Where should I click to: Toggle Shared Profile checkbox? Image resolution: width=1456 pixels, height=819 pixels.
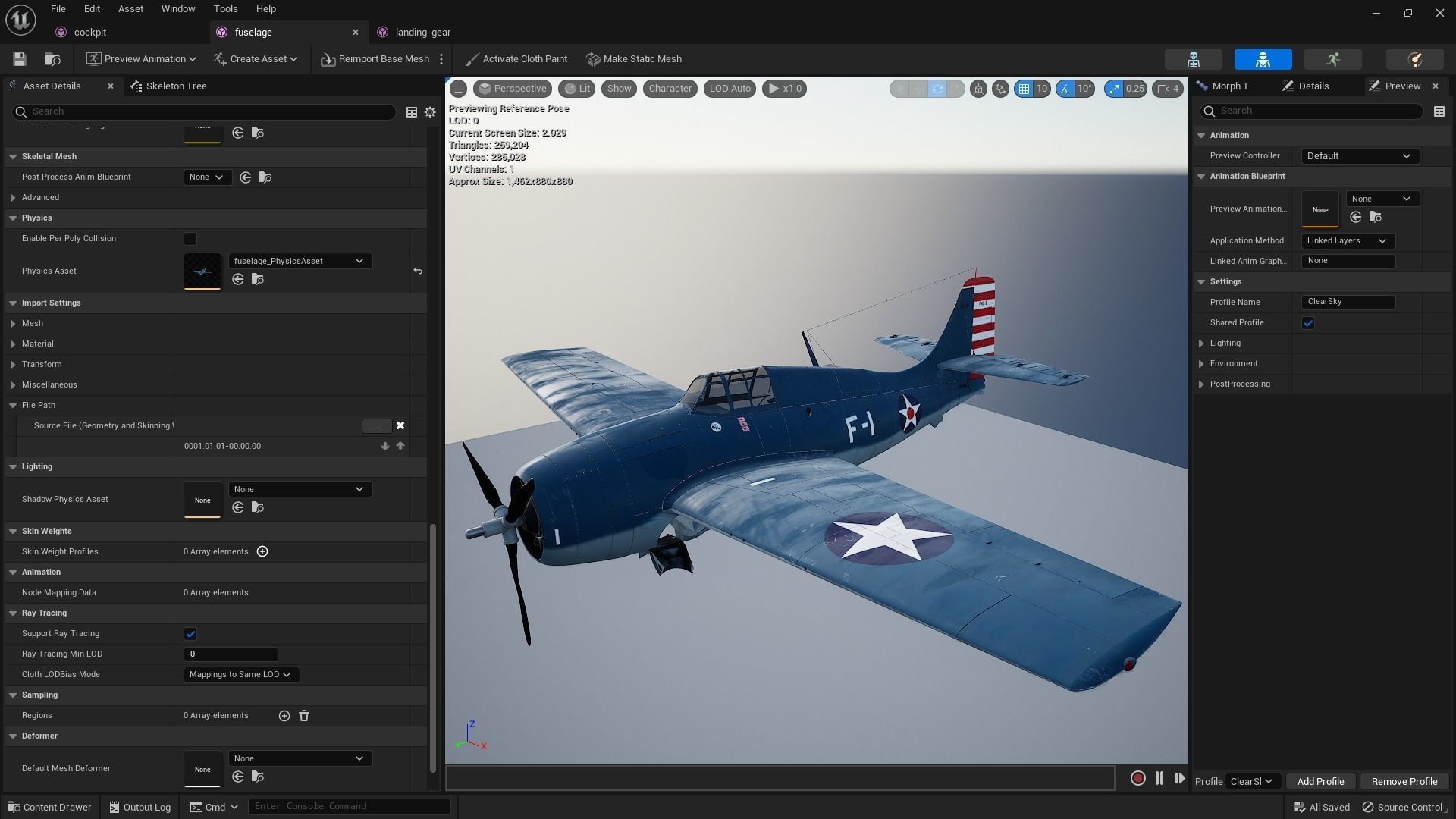coord(1308,323)
